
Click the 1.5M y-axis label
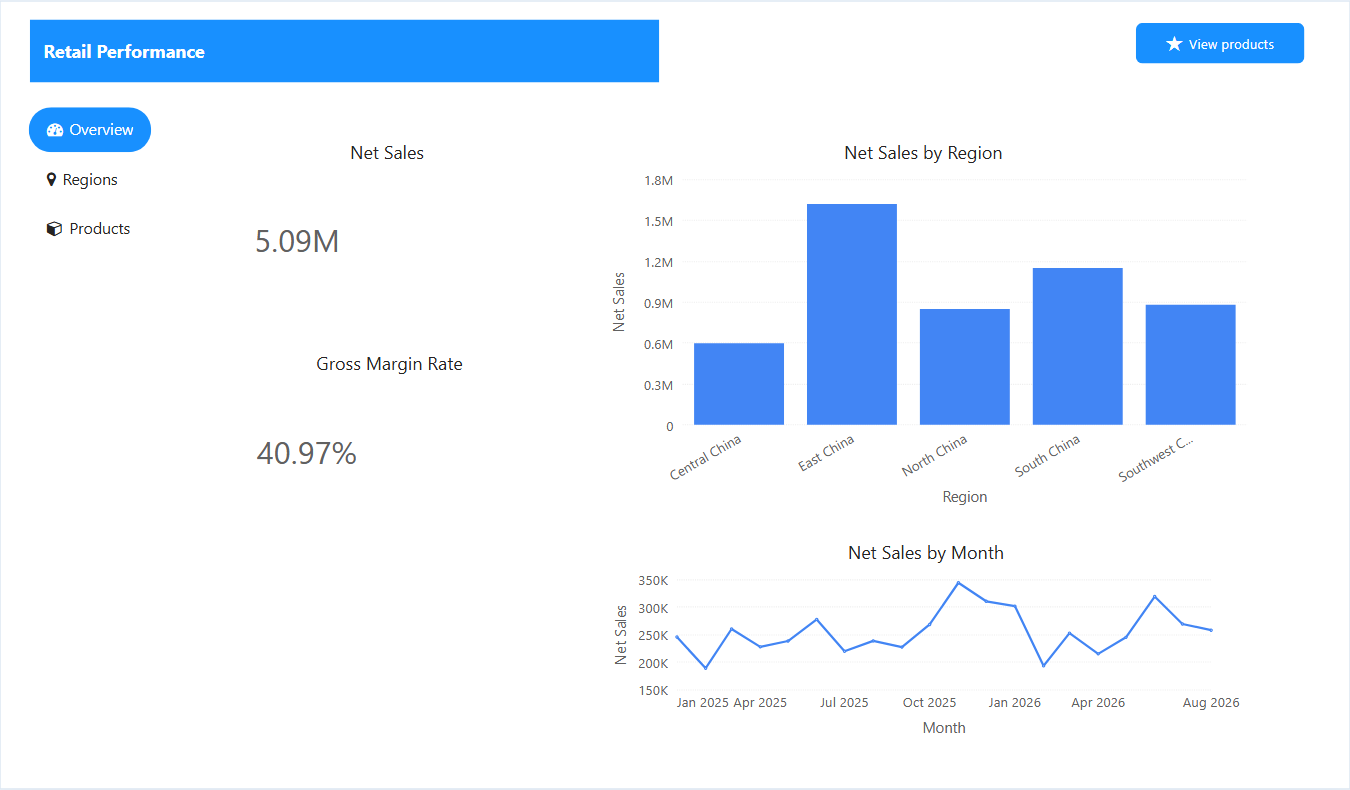coord(659,221)
